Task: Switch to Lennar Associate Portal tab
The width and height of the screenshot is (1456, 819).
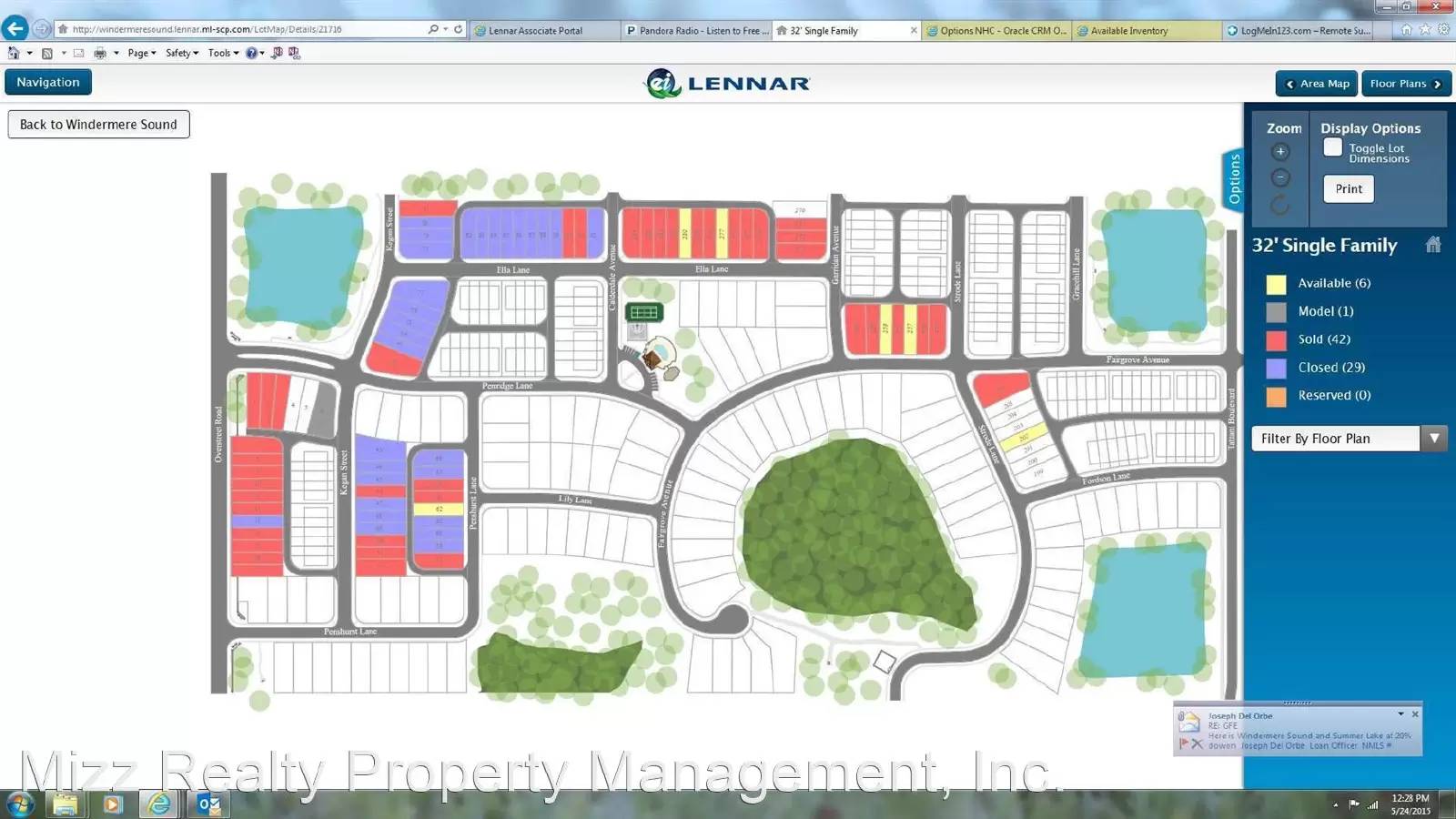Action: click(x=545, y=30)
